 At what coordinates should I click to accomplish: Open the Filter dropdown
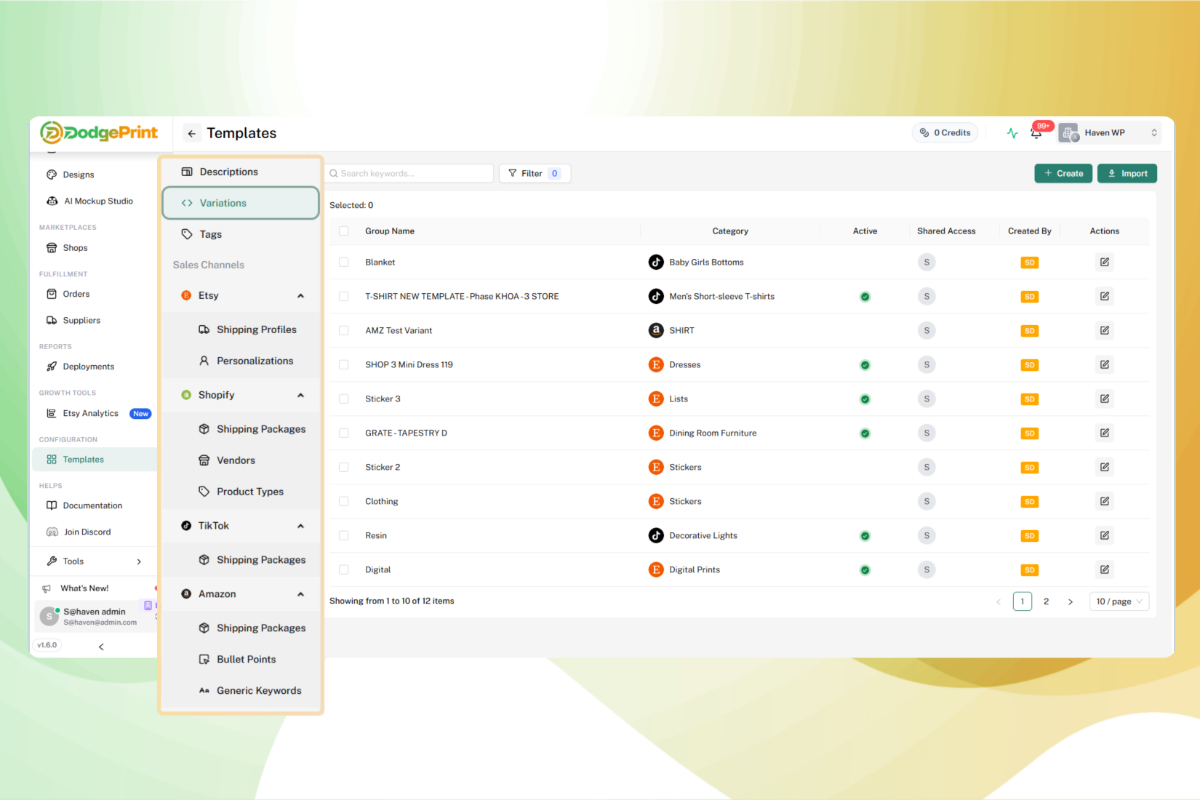[x=534, y=173]
